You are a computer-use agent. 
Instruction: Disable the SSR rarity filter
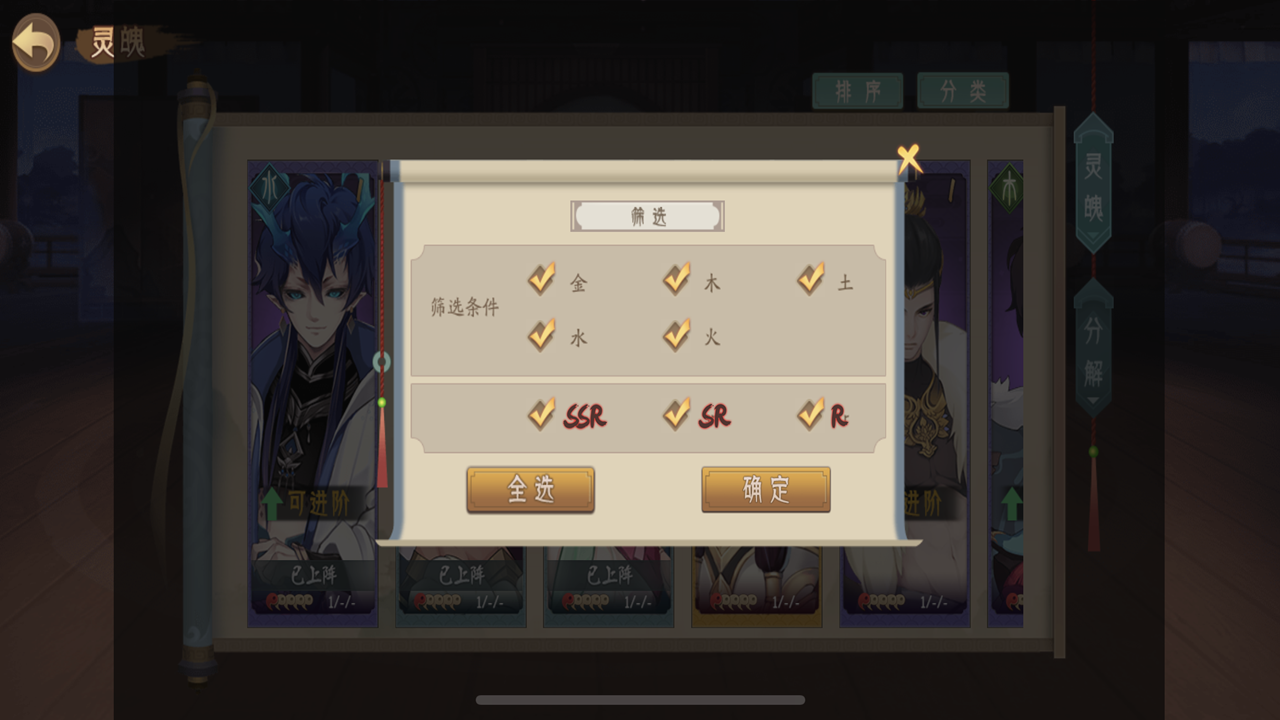click(x=542, y=413)
